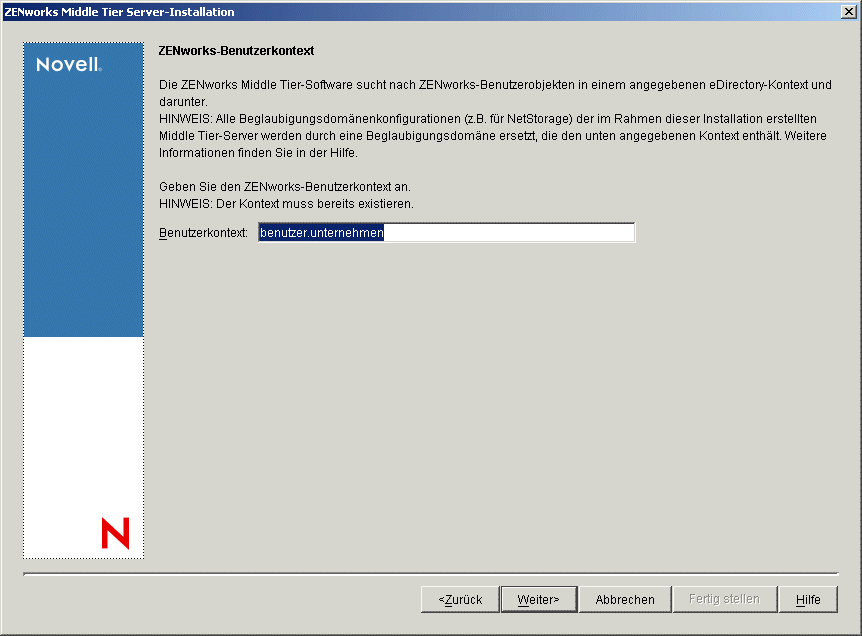Click the blue sidebar panel graphic

click(83, 200)
